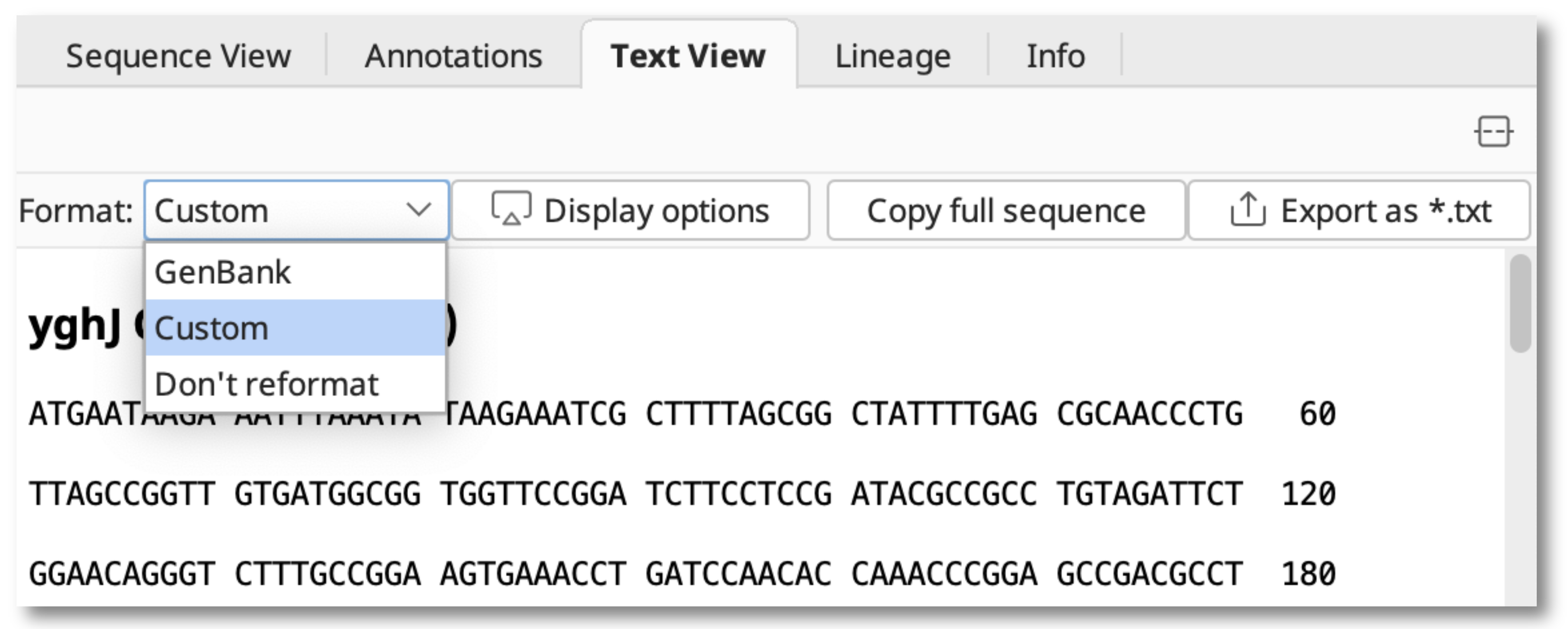
Task: Pick the Don't reformat option
Action: (267, 384)
